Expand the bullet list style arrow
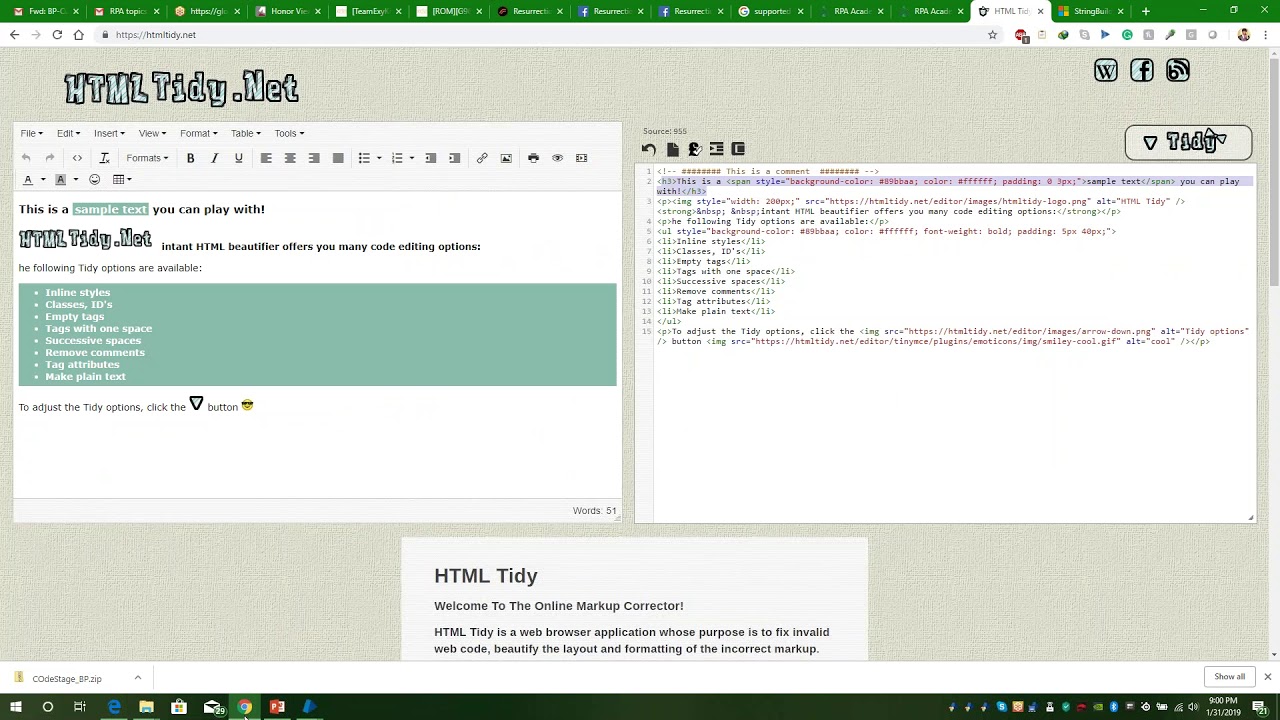 click(x=379, y=158)
